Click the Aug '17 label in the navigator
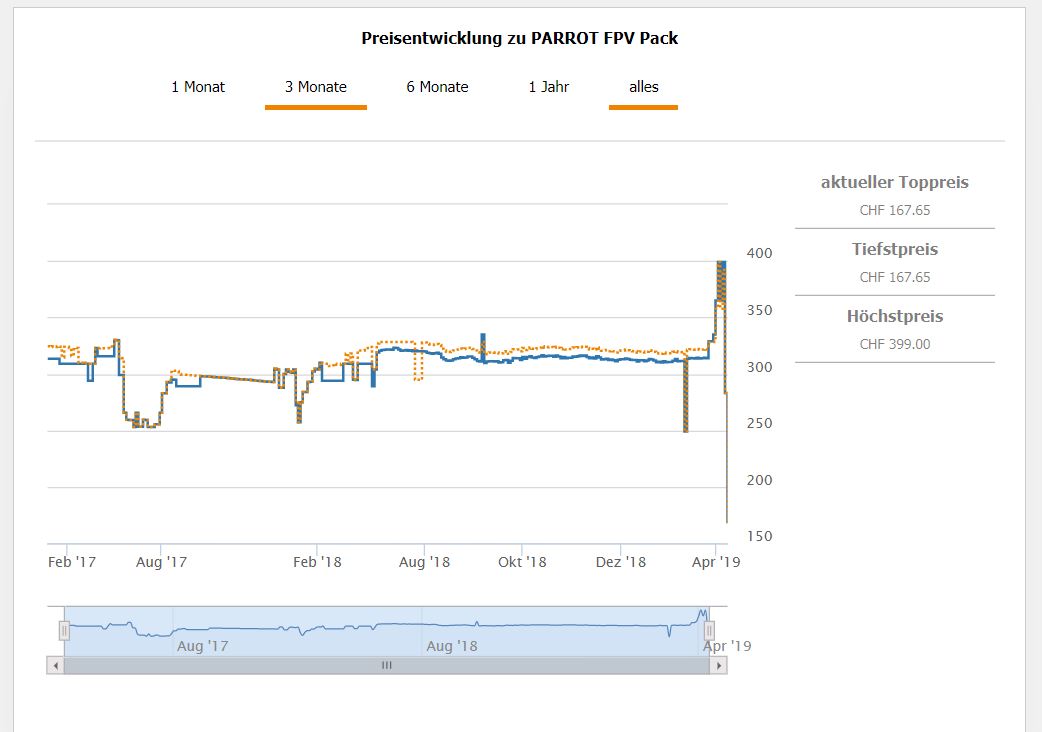Screen dimensions: 1042x732 click(x=202, y=646)
